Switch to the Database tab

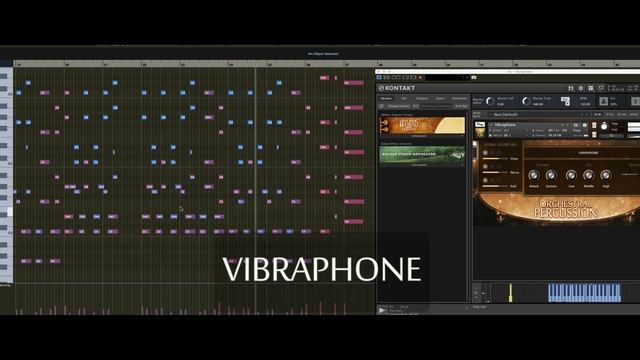422,98
